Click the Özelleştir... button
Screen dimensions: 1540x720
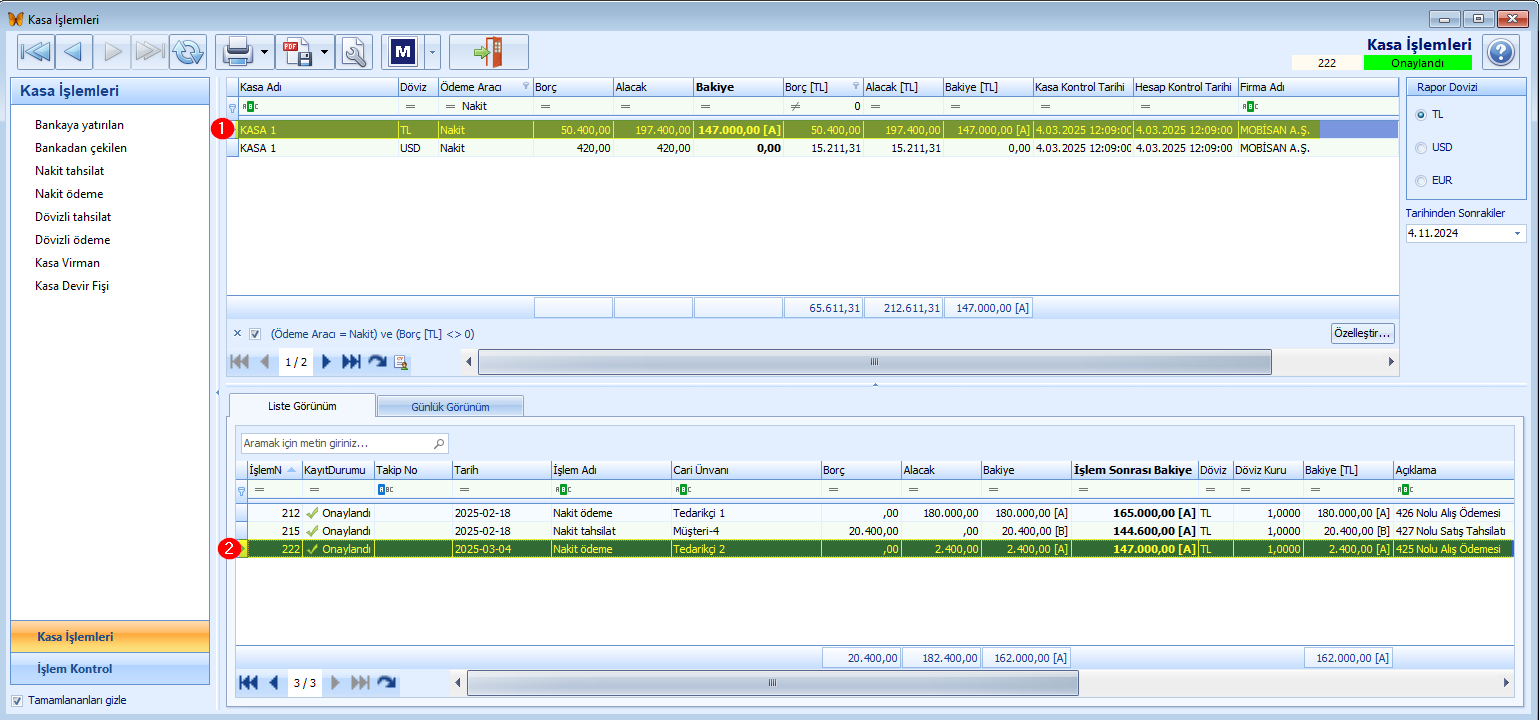pyautogui.click(x=1361, y=333)
